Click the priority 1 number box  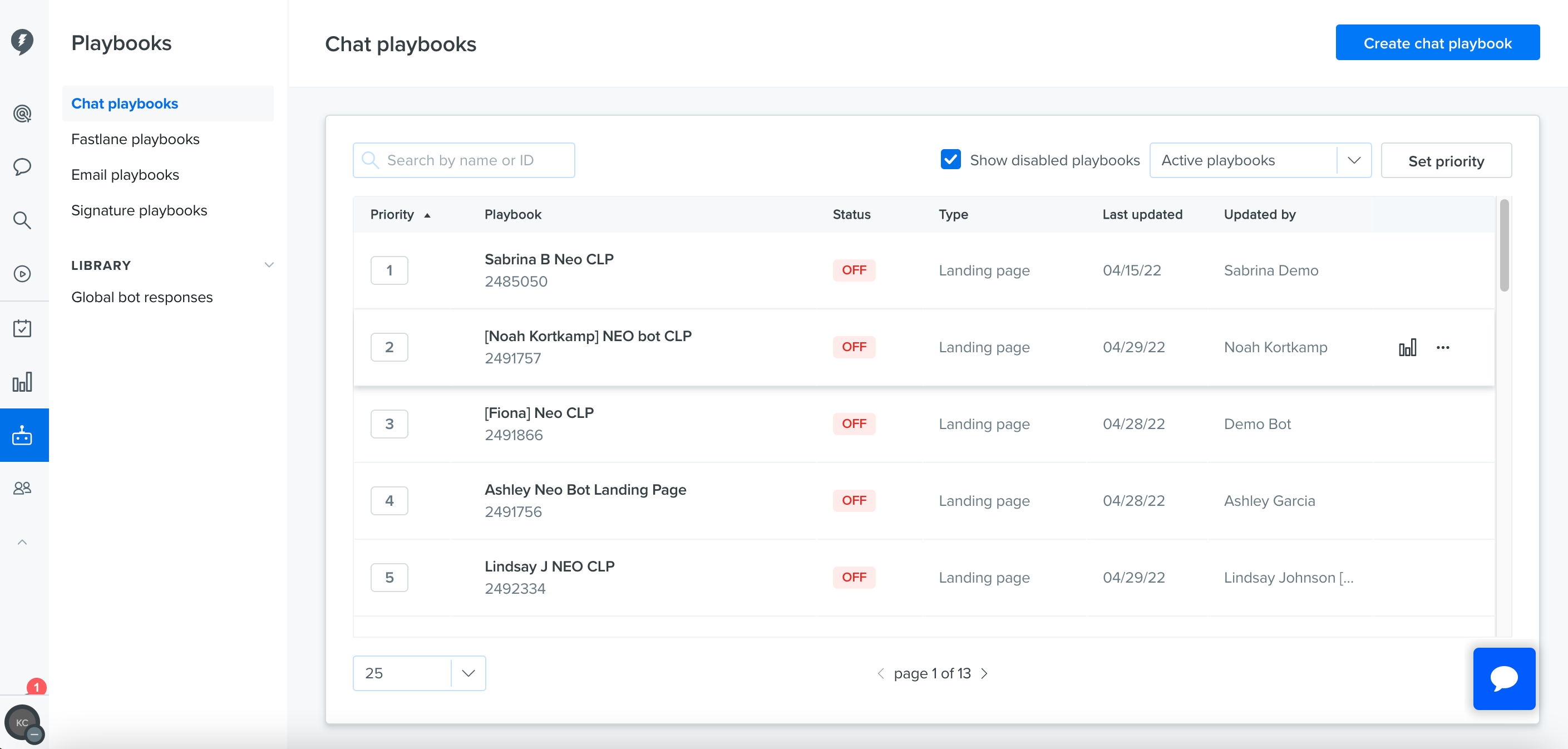[389, 270]
